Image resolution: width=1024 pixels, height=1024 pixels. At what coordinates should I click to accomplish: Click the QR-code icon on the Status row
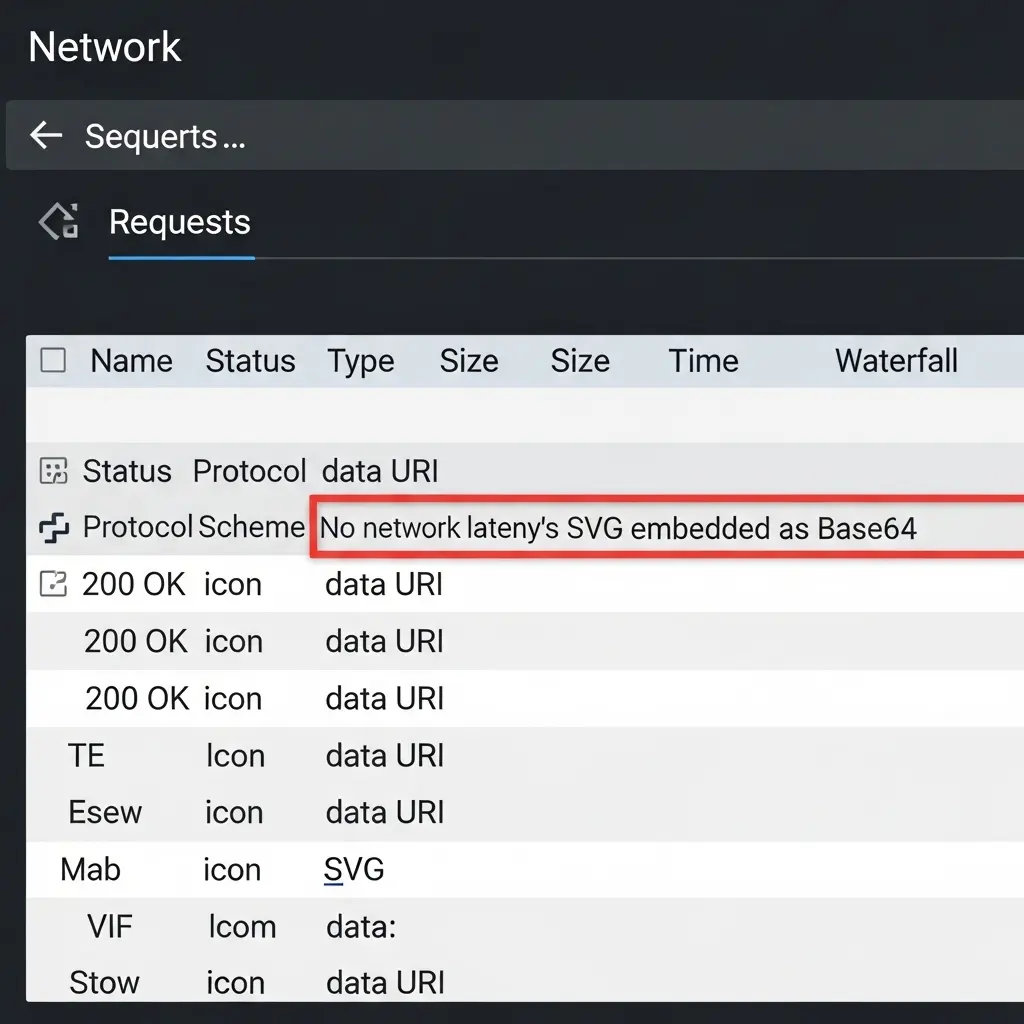coord(53,471)
